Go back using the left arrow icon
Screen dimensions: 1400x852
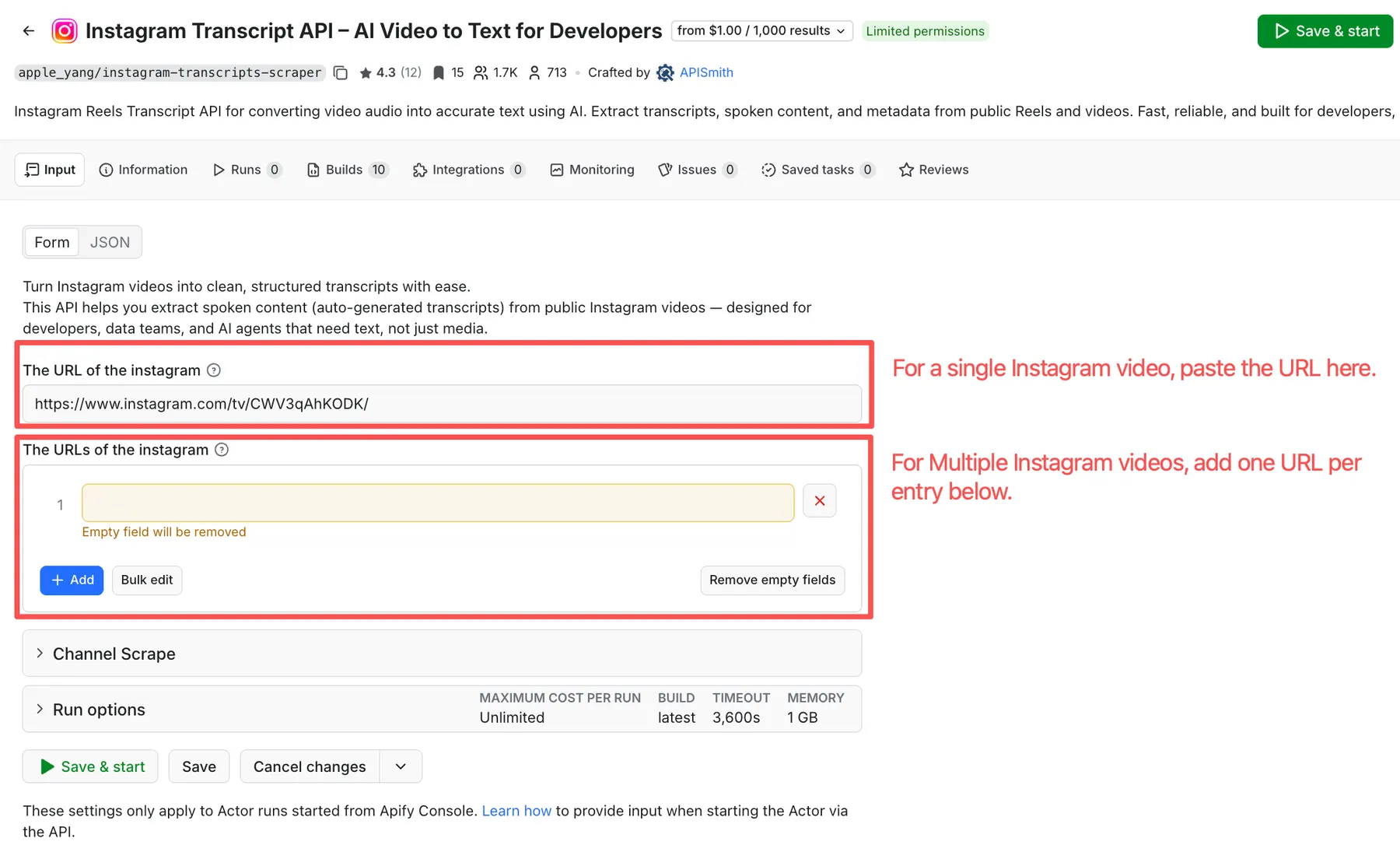[x=29, y=31]
